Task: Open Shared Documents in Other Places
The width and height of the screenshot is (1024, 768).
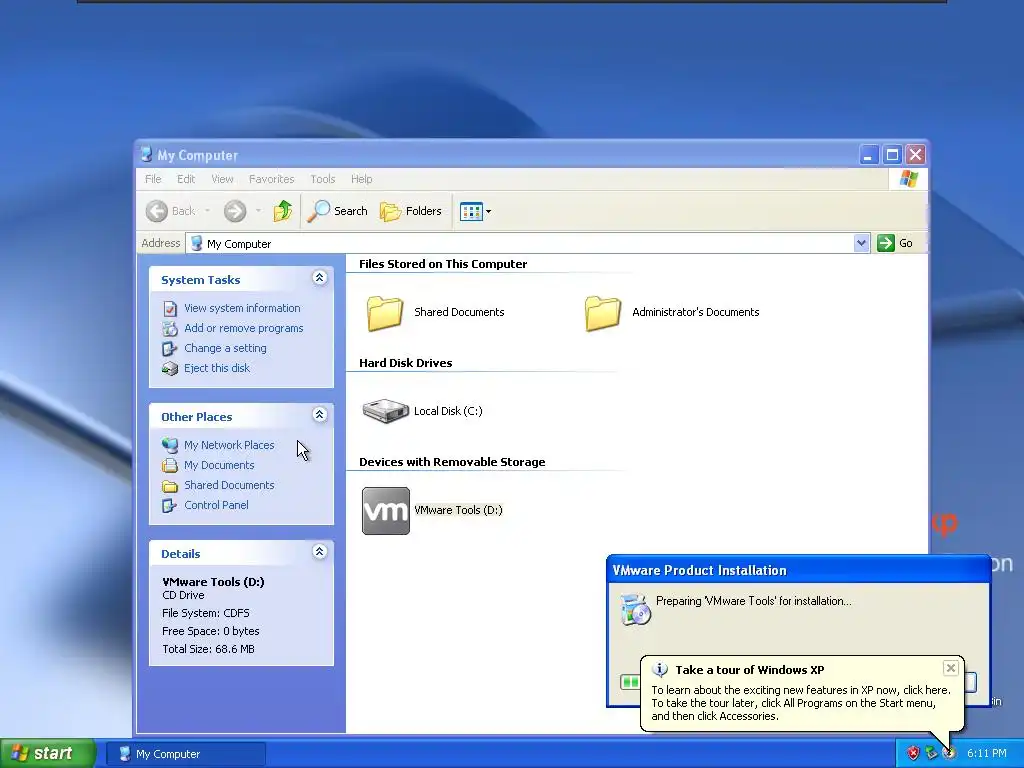Action: [x=229, y=485]
